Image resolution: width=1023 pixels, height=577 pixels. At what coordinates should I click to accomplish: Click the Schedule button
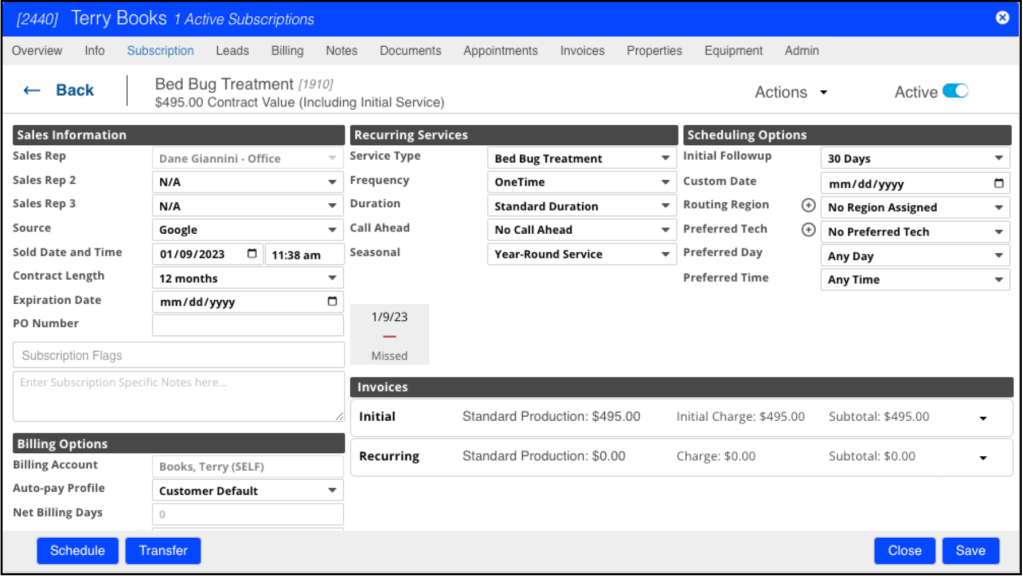(77, 551)
